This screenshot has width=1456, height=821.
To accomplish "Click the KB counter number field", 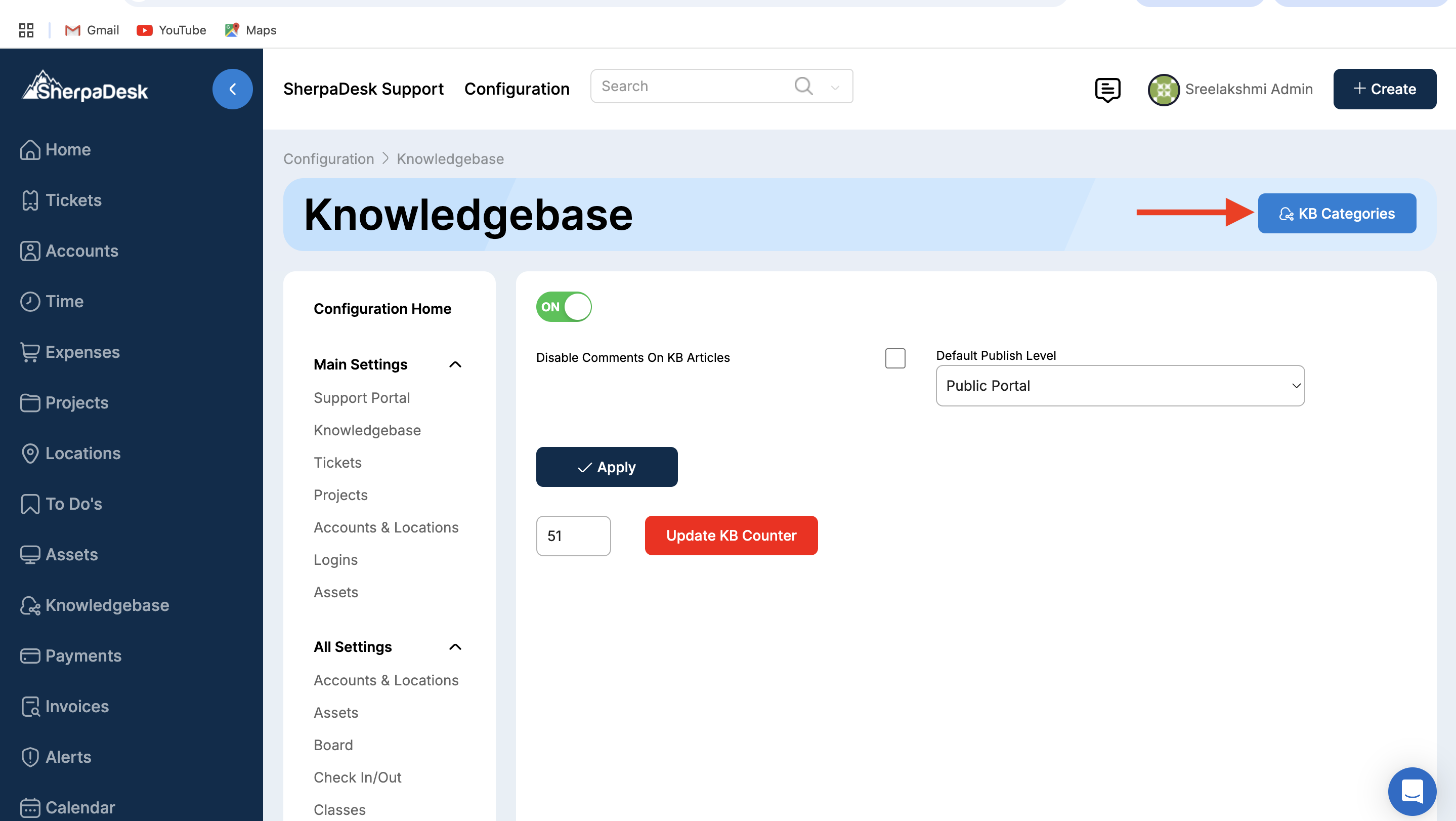I will click(x=573, y=536).
